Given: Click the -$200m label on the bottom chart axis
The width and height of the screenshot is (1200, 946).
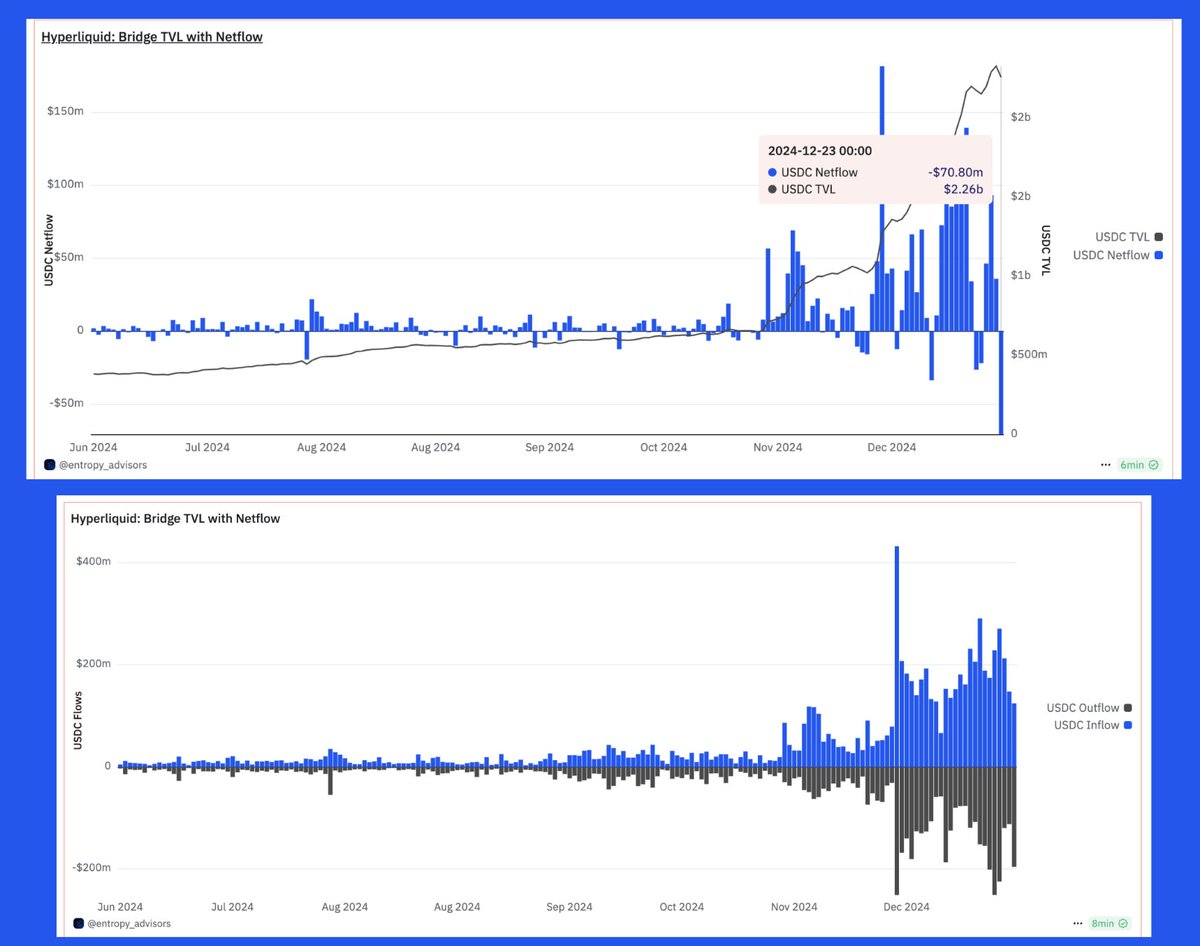Looking at the screenshot, I should [91, 868].
